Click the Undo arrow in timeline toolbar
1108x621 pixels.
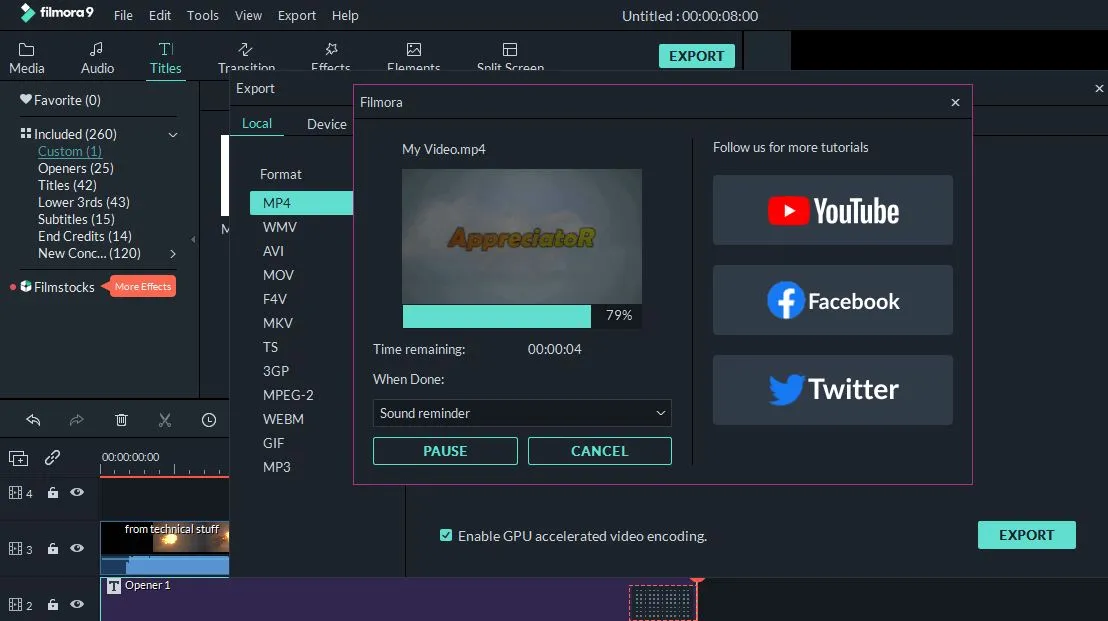point(33,420)
